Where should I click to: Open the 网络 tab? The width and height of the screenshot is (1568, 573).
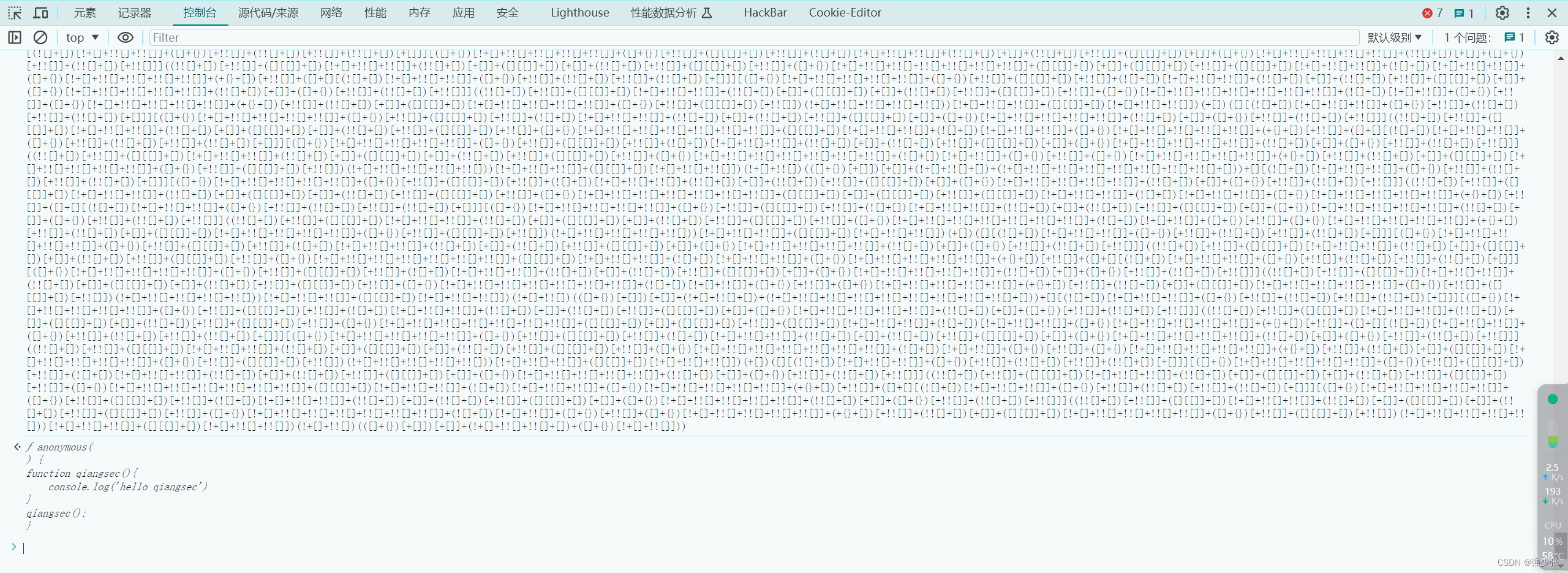click(331, 13)
